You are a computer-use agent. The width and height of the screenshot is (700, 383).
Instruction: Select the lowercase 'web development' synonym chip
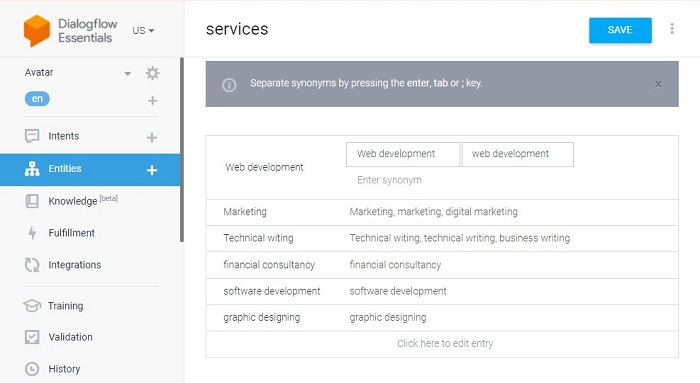point(517,154)
